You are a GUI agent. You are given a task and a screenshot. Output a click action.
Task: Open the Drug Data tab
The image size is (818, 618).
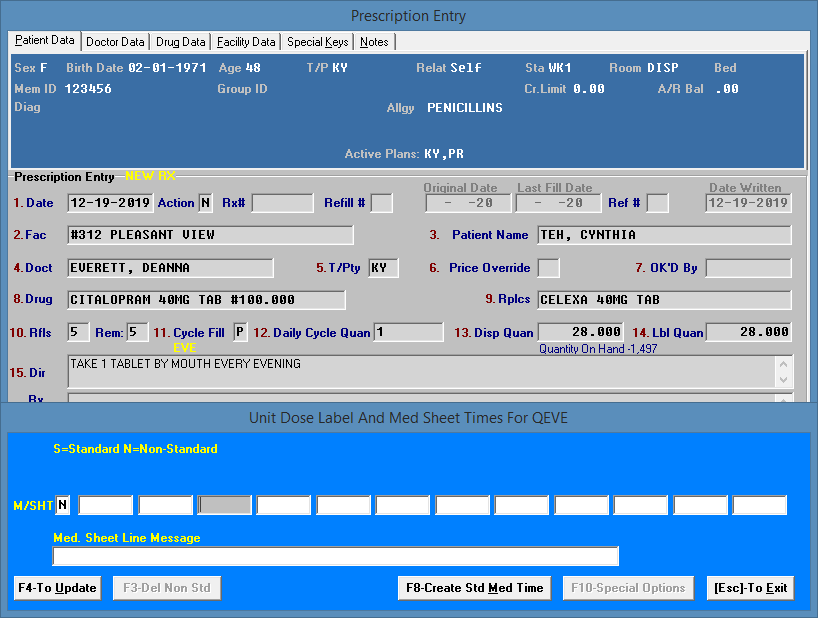point(181,42)
